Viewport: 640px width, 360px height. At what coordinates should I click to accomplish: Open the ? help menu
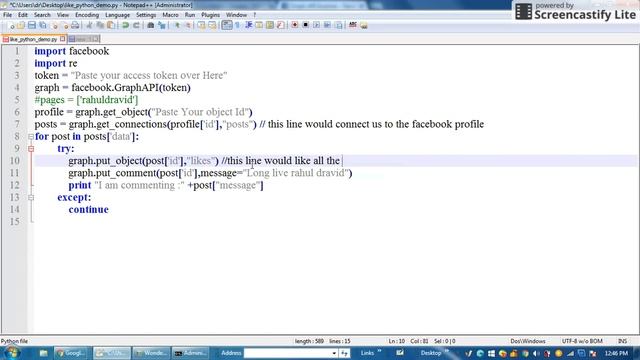255,15
